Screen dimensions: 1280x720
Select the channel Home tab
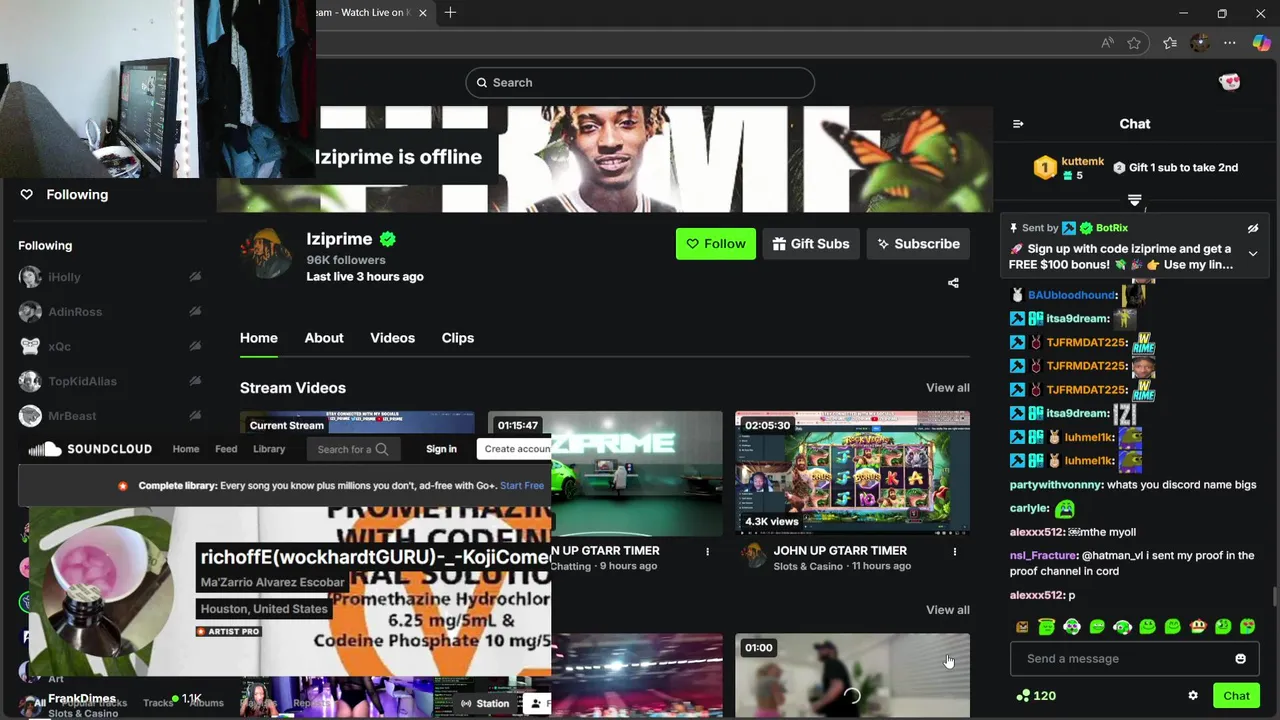259,338
